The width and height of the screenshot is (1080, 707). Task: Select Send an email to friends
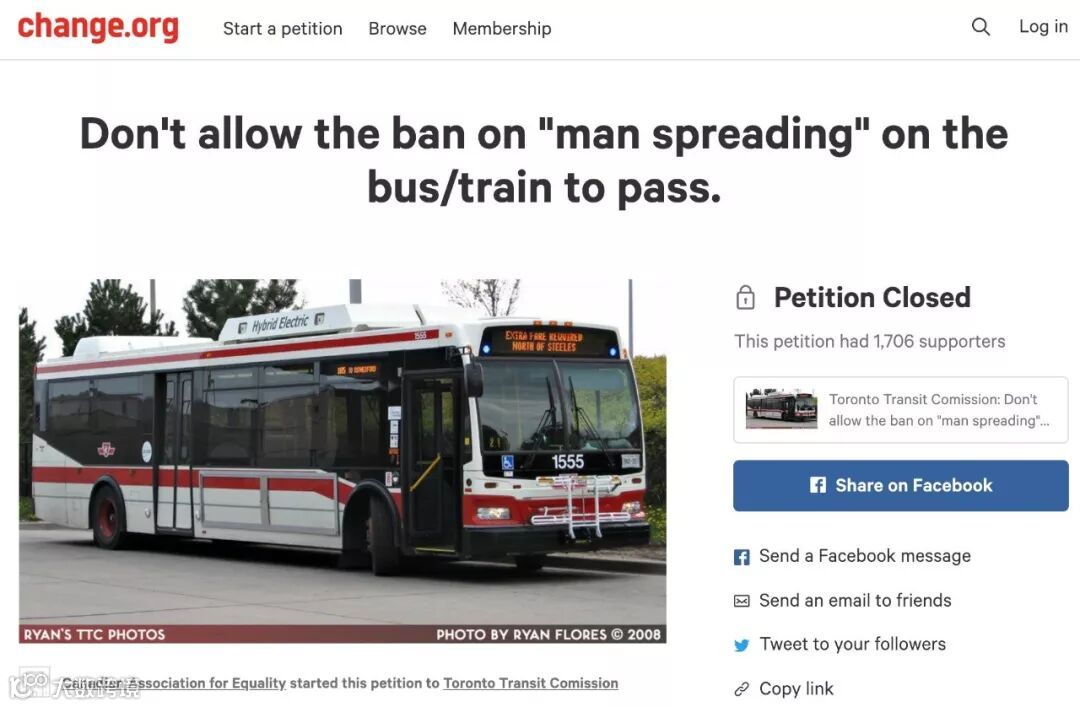tap(855, 600)
